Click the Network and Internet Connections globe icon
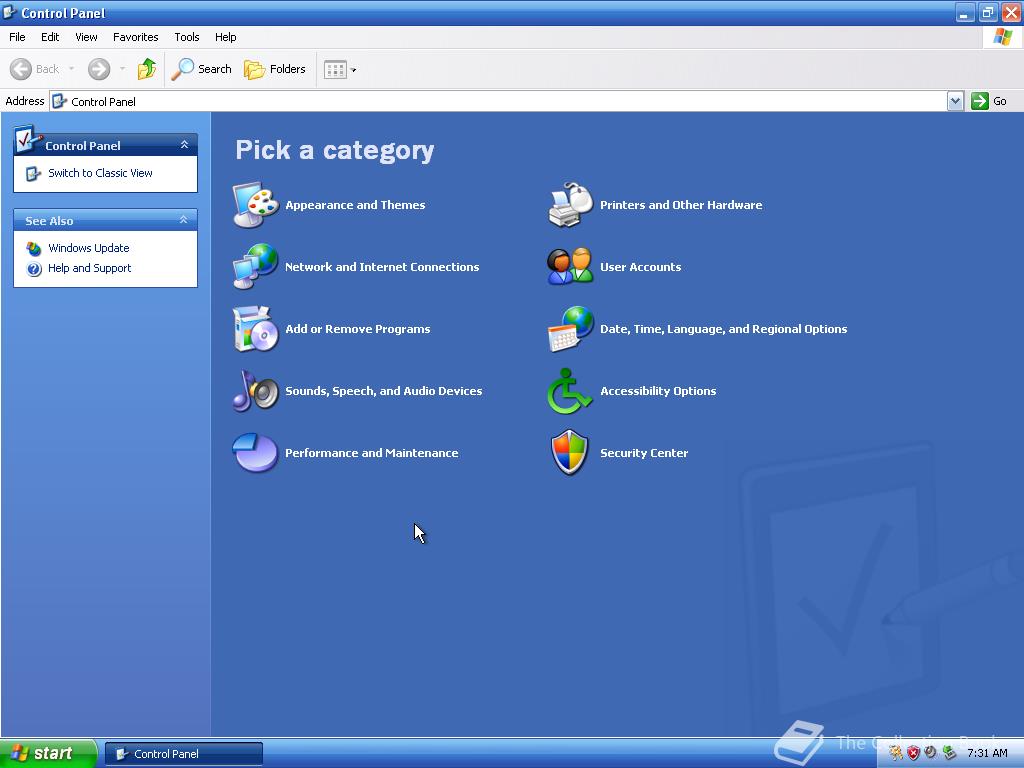 click(x=256, y=266)
